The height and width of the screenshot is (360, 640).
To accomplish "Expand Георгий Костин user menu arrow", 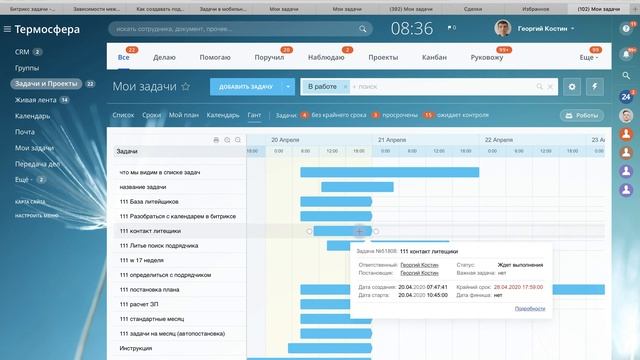I will (x=573, y=29).
